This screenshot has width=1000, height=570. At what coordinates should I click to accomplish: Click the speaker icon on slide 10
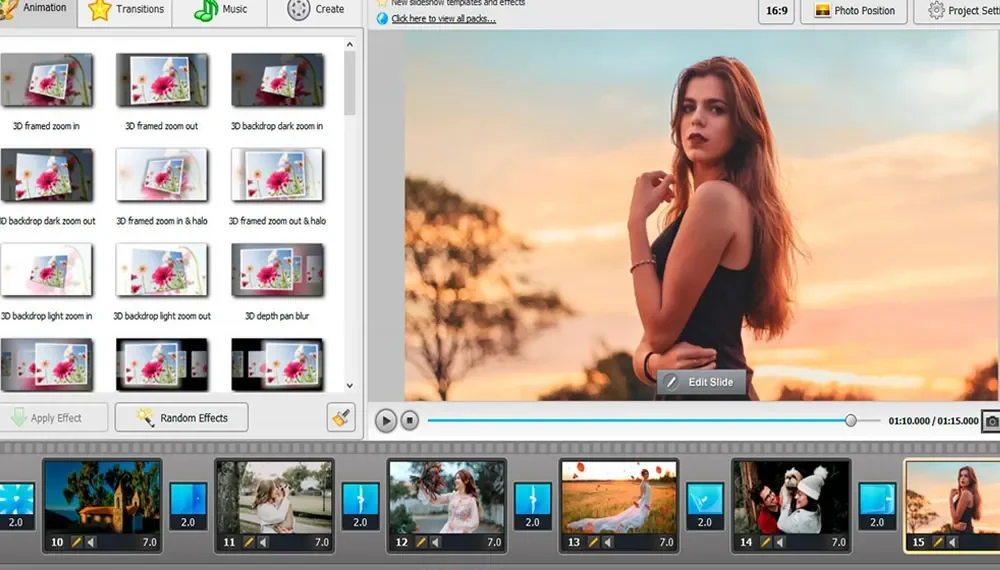pos(91,543)
